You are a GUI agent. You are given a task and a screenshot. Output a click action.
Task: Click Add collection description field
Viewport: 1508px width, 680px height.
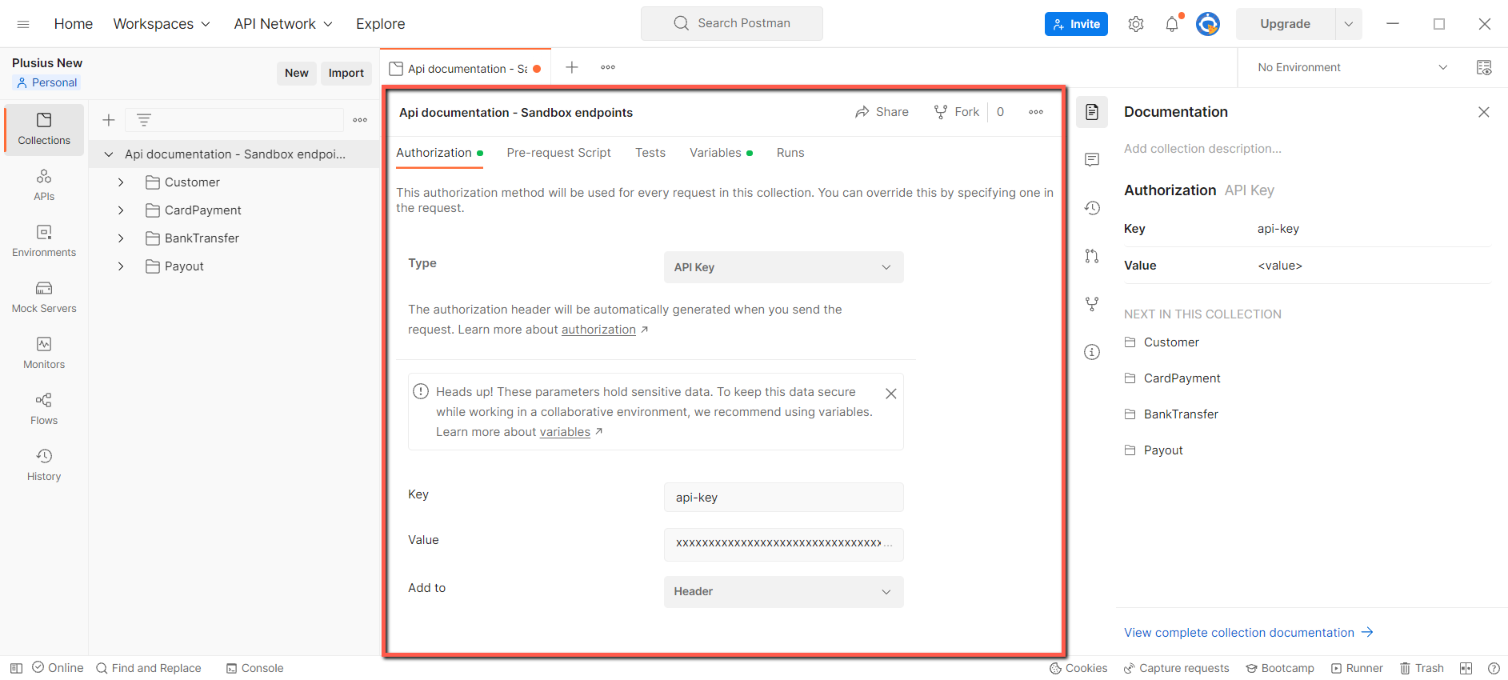coord(1202,149)
